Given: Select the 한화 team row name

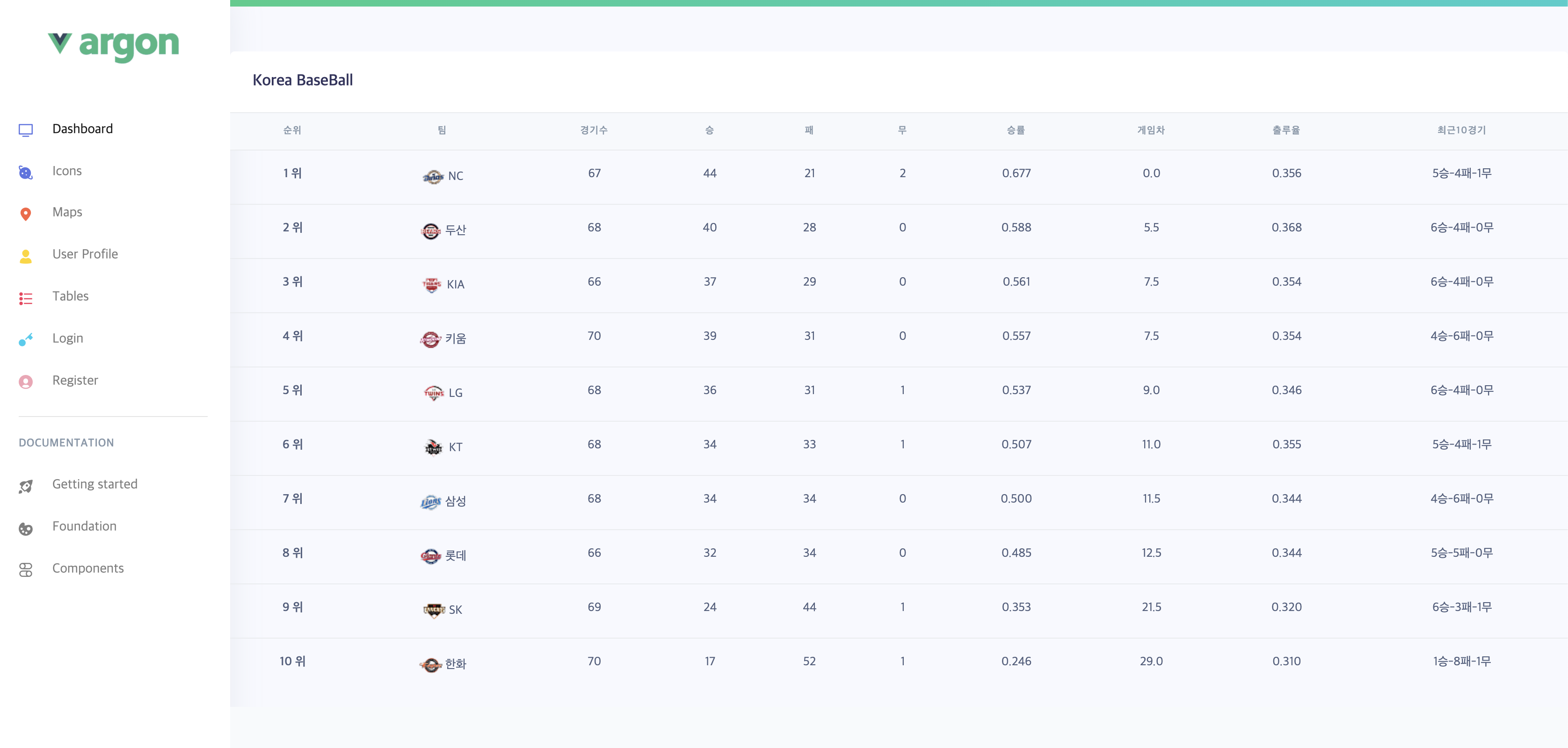Looking at the screenshot, I should 455,663.
